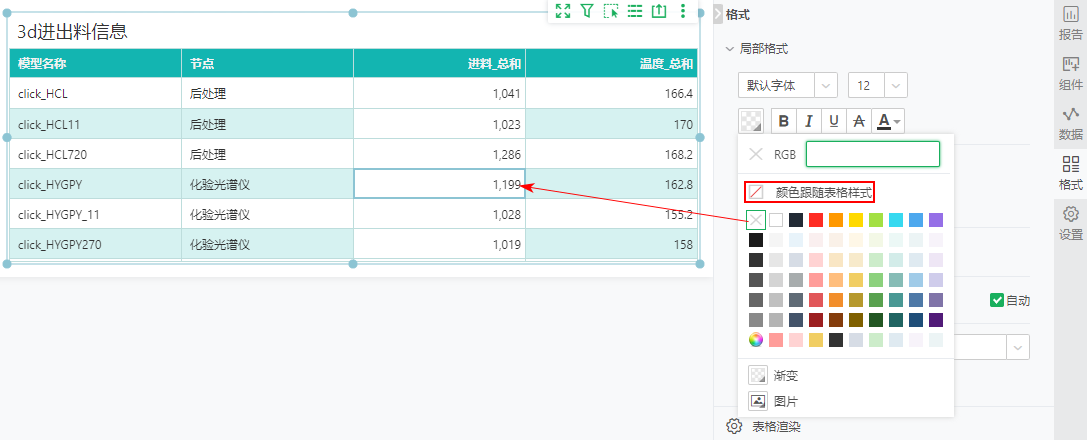Click the 渐变 gradient checkered icon

758,376
